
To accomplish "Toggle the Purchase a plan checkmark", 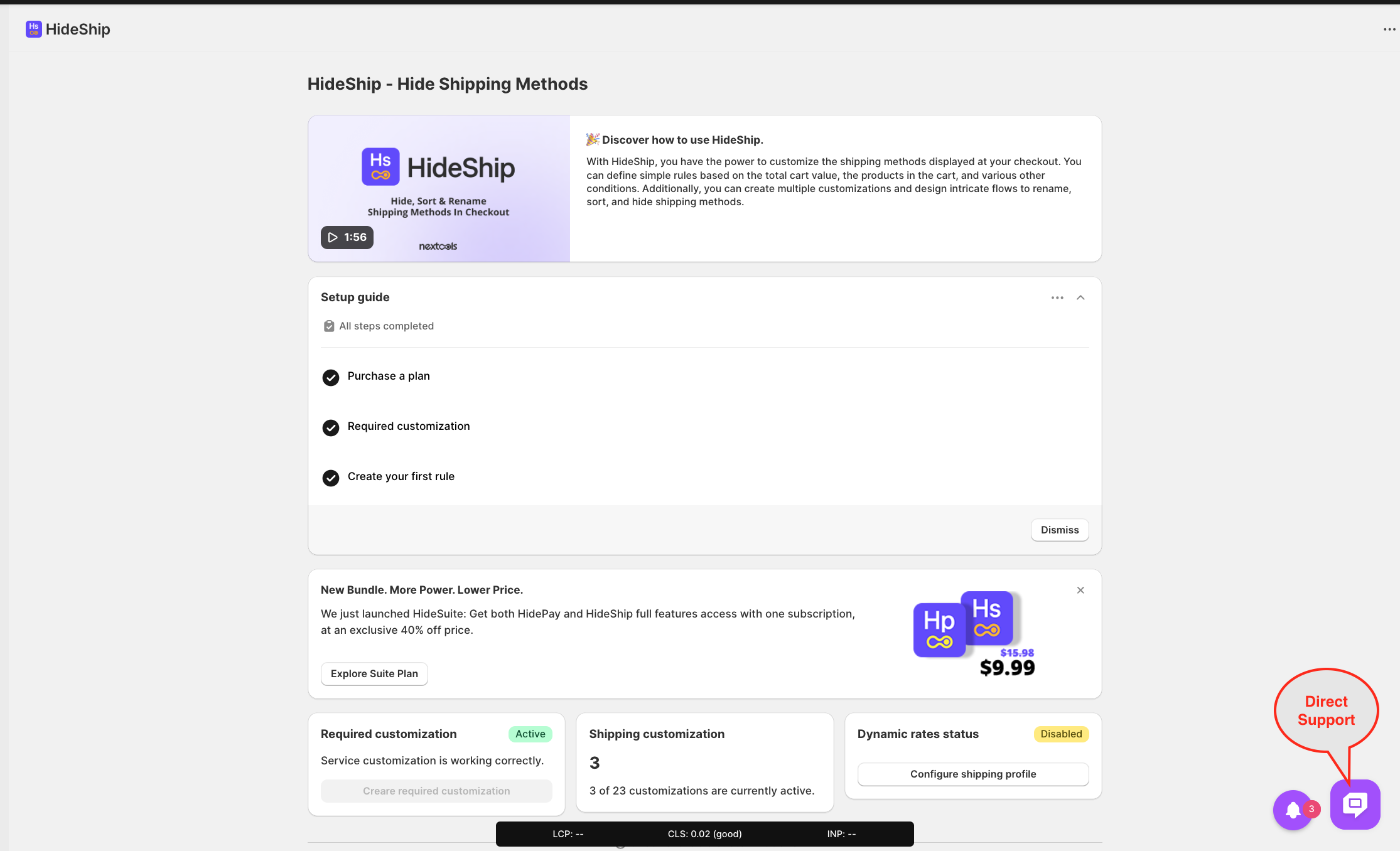I will click(x=331, y=377).
